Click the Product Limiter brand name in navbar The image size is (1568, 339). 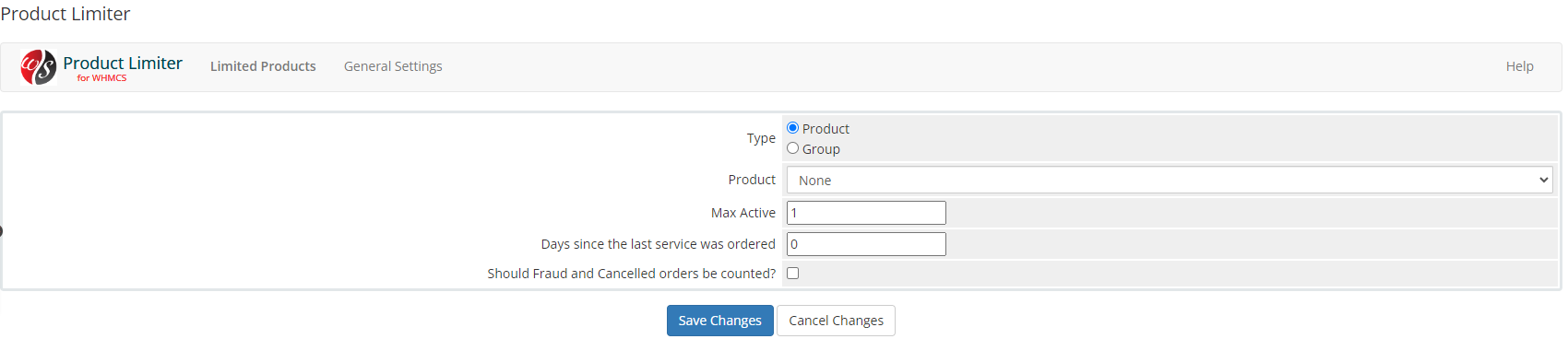click(x=123, y=63)
